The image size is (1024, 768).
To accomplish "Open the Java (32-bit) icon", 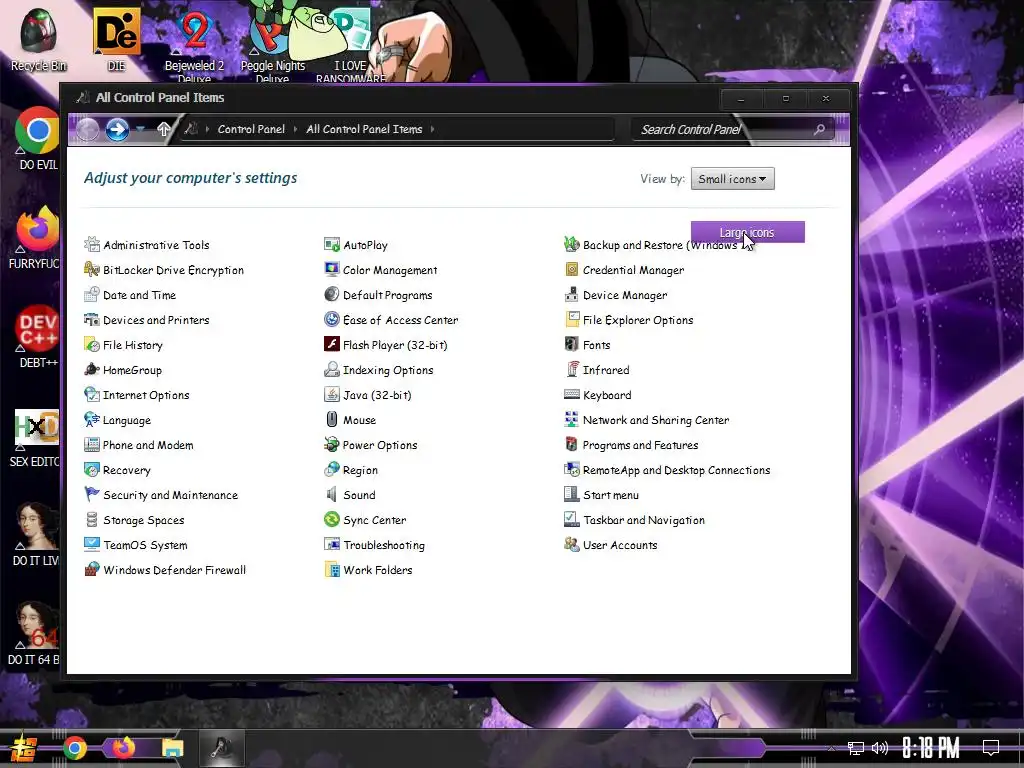I will 332,395.
